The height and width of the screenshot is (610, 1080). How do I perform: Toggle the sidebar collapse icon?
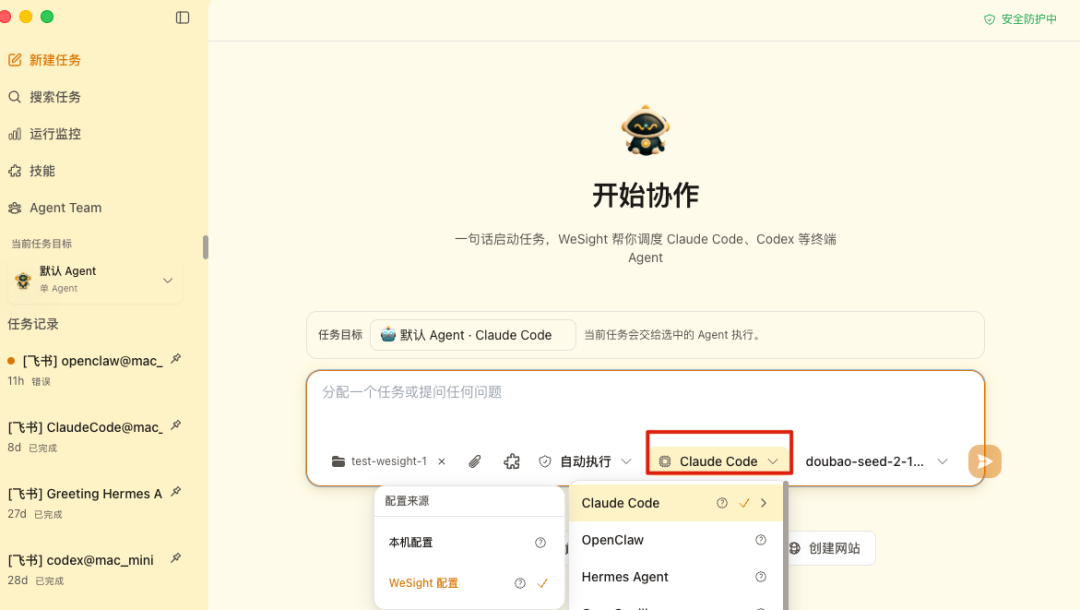point(183,17)
